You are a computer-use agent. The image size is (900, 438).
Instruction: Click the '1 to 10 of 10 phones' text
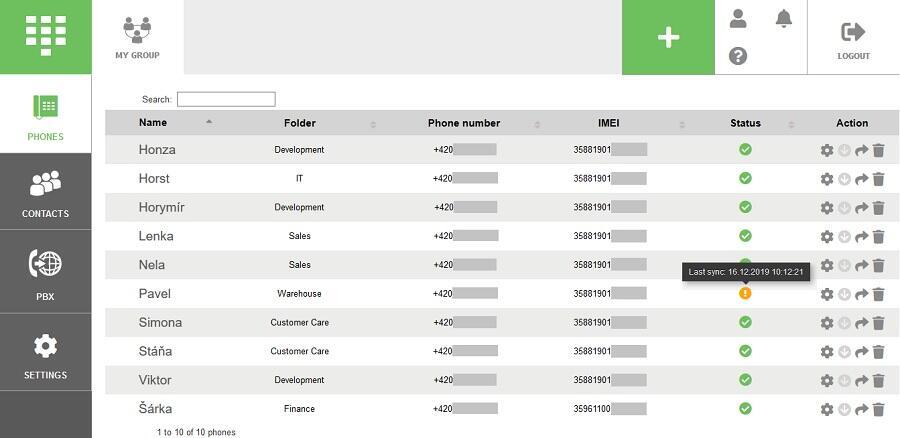point(196,432)
